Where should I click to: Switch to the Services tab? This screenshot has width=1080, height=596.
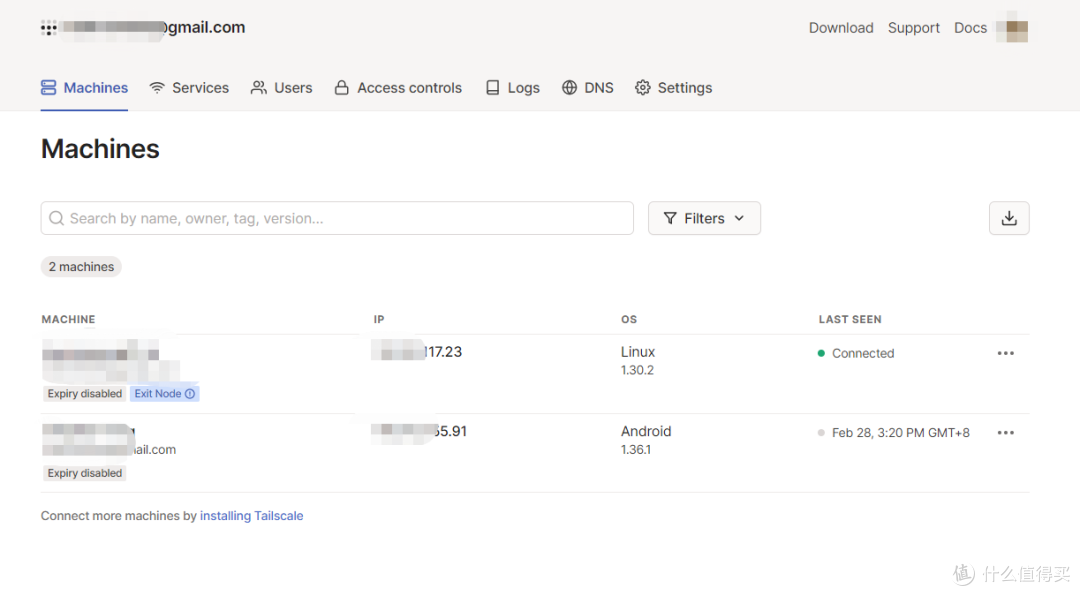189,88
